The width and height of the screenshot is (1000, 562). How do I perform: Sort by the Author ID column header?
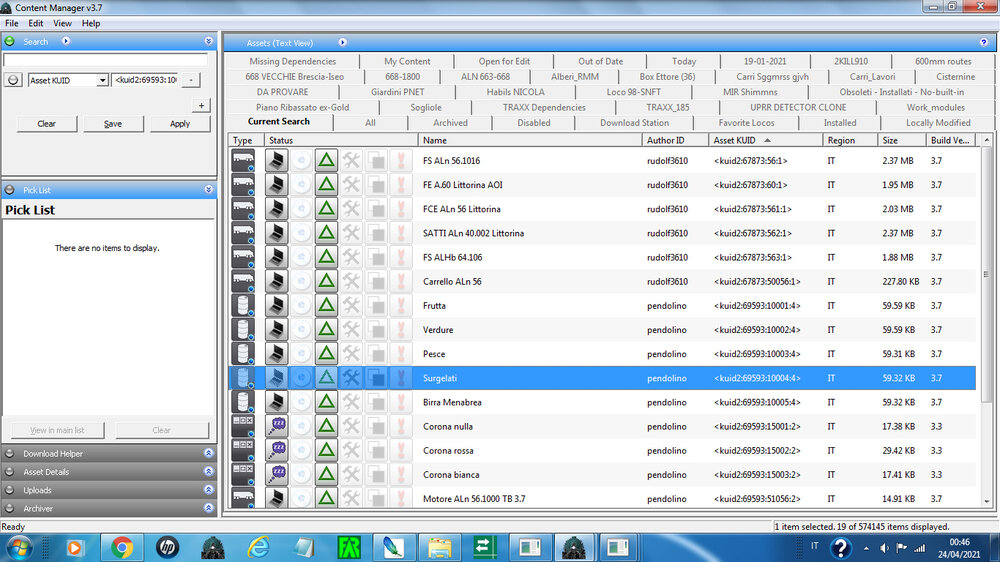pos(675,140)
